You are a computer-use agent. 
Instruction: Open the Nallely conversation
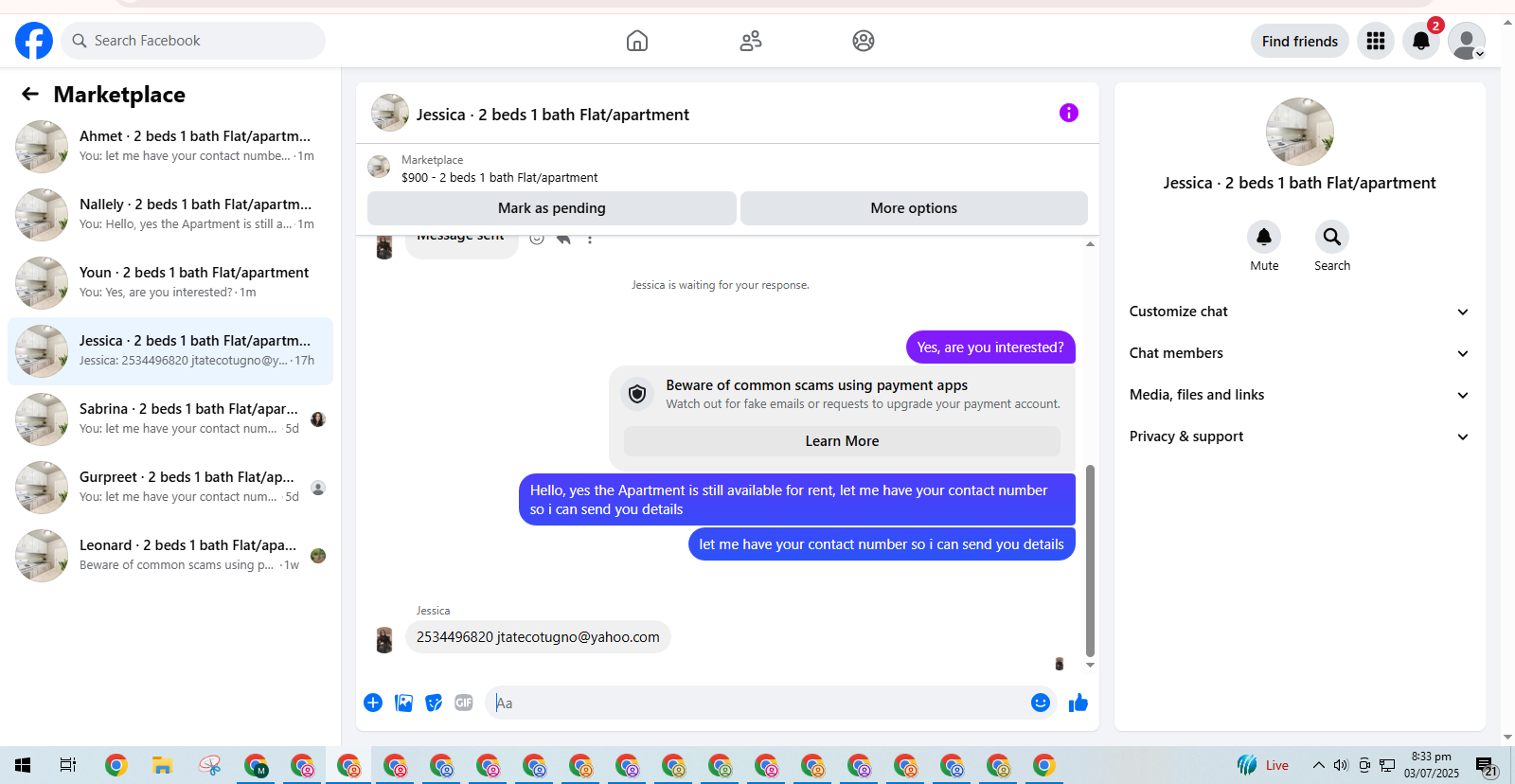pos(170,215)
